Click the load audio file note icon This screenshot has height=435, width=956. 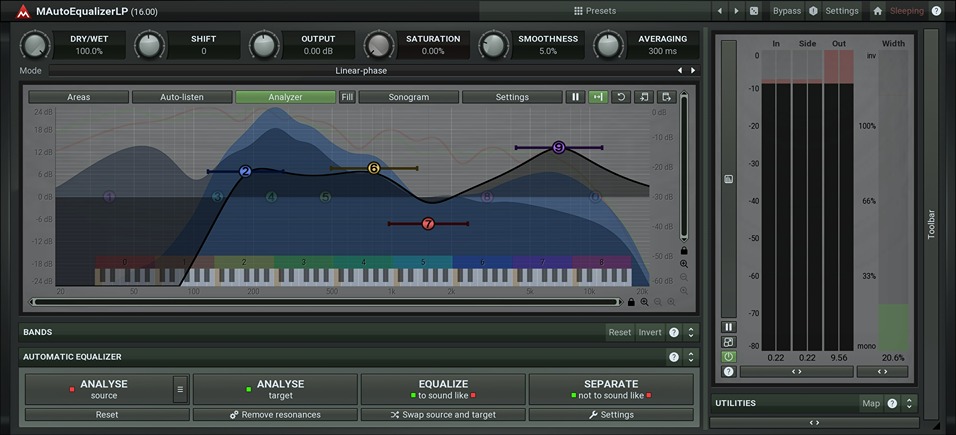pyautogui.click(x=644, y=97)
